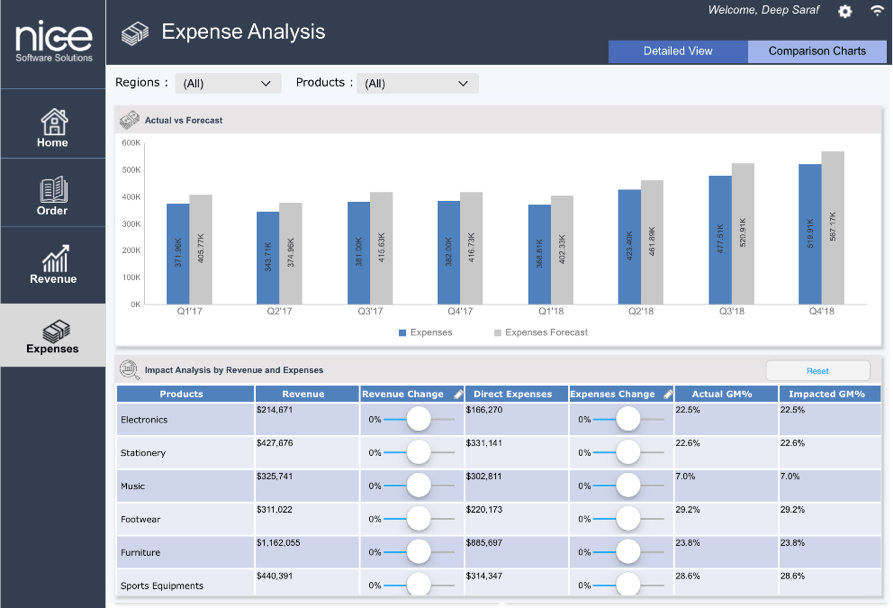
Task: Click the Wi-Fi signal icon
Action: click(x=877, y=11)
